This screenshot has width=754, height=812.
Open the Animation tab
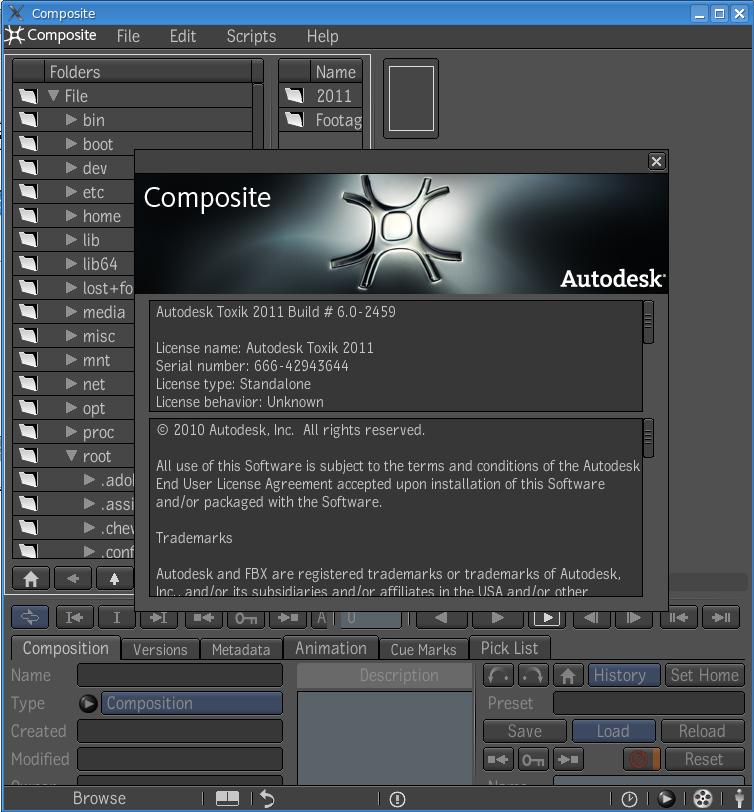(330, 648)
